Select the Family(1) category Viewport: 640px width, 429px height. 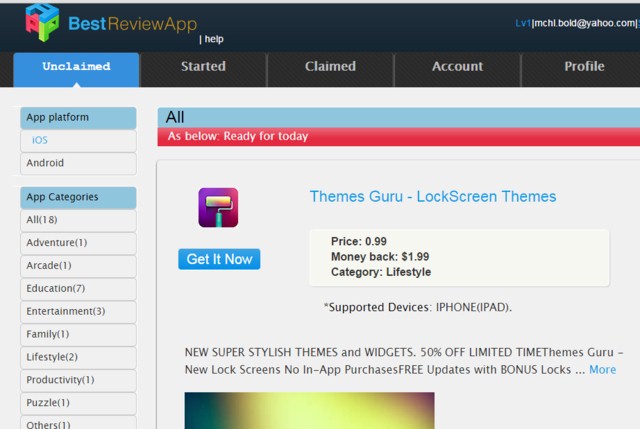coord(78,334)
